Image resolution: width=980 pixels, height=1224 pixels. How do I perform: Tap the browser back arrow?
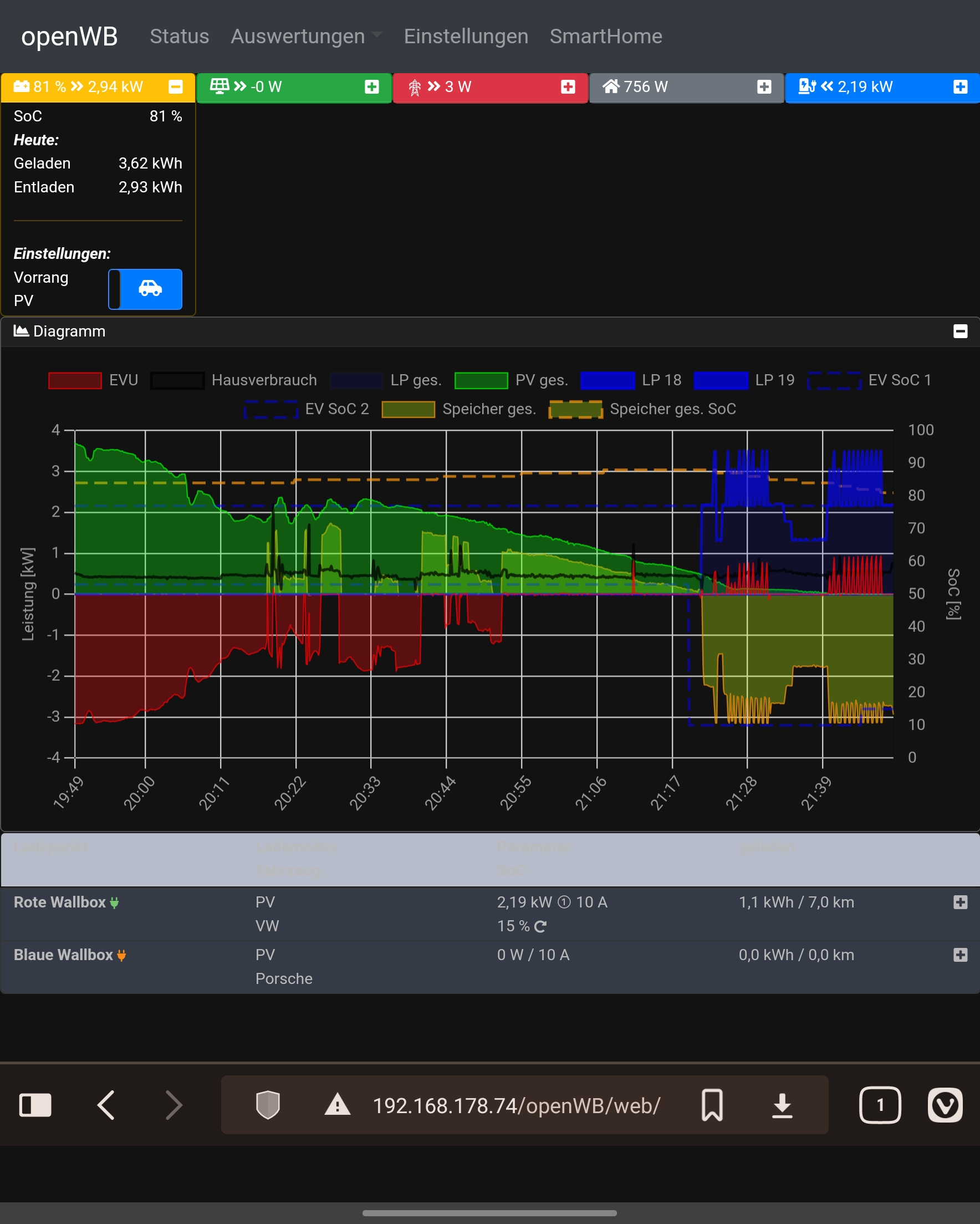tap(106, 1105)
